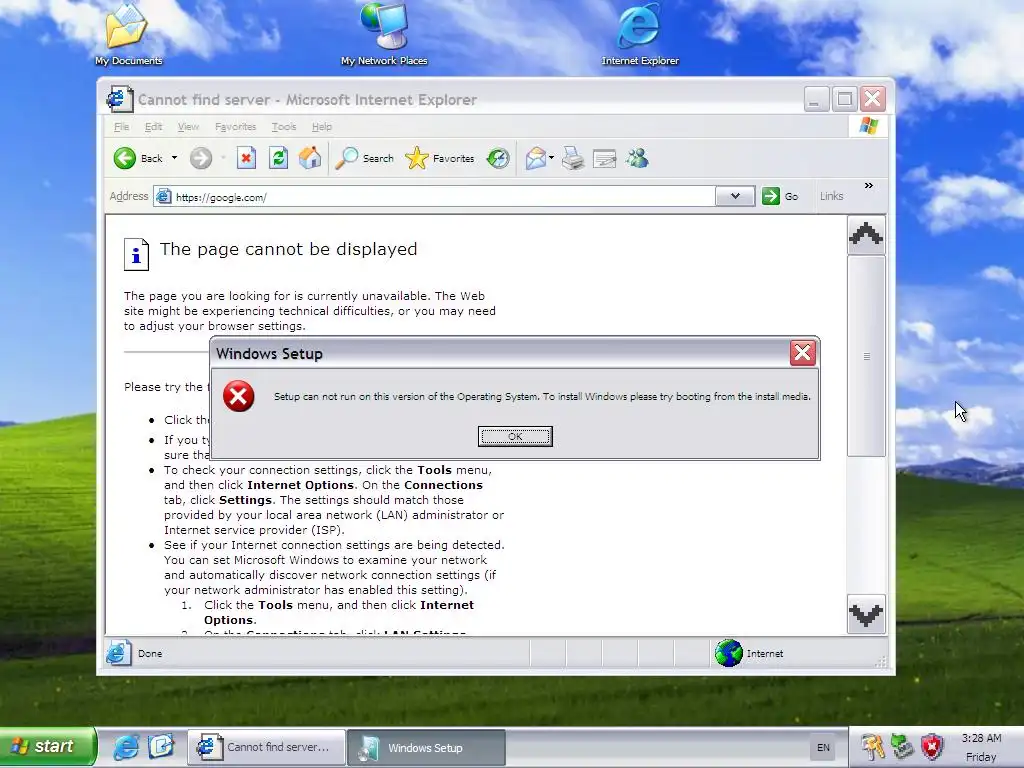This screenshot has height=768, width=1024.
Task: Click the taskbar clock showing 3:28 AM
Action: (981, 739)
